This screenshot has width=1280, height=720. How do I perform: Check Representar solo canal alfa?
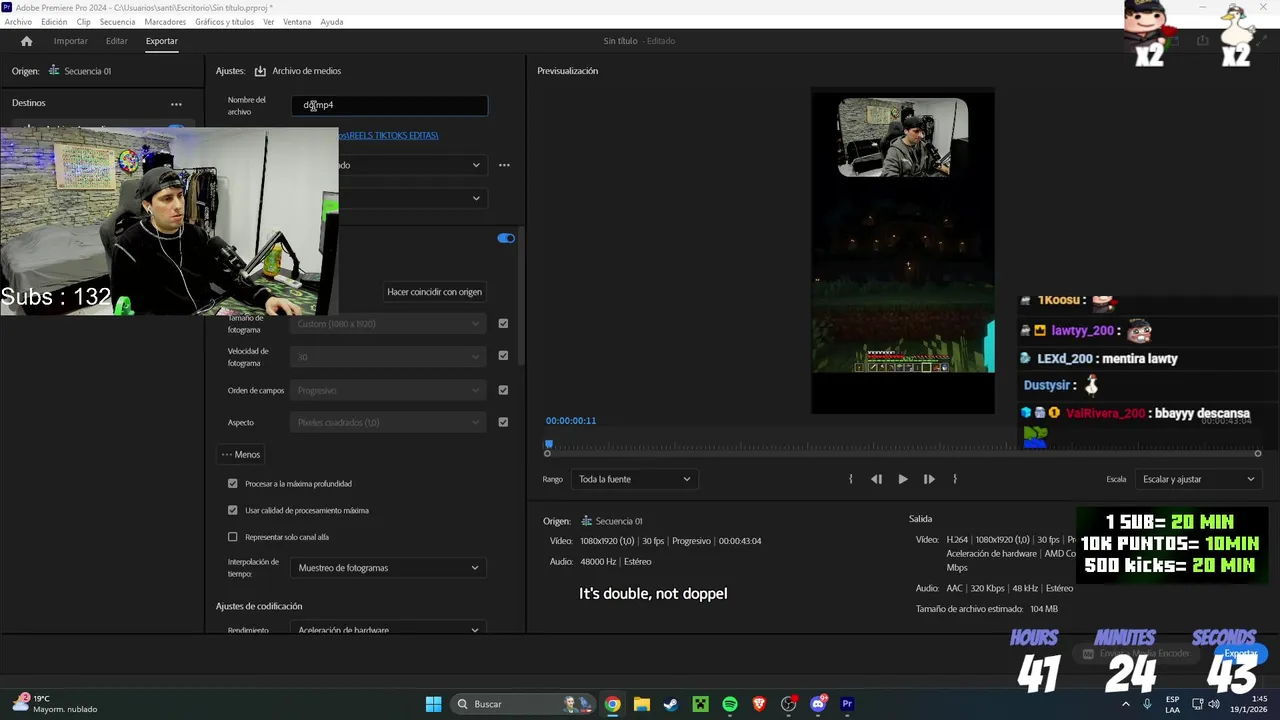233,537
